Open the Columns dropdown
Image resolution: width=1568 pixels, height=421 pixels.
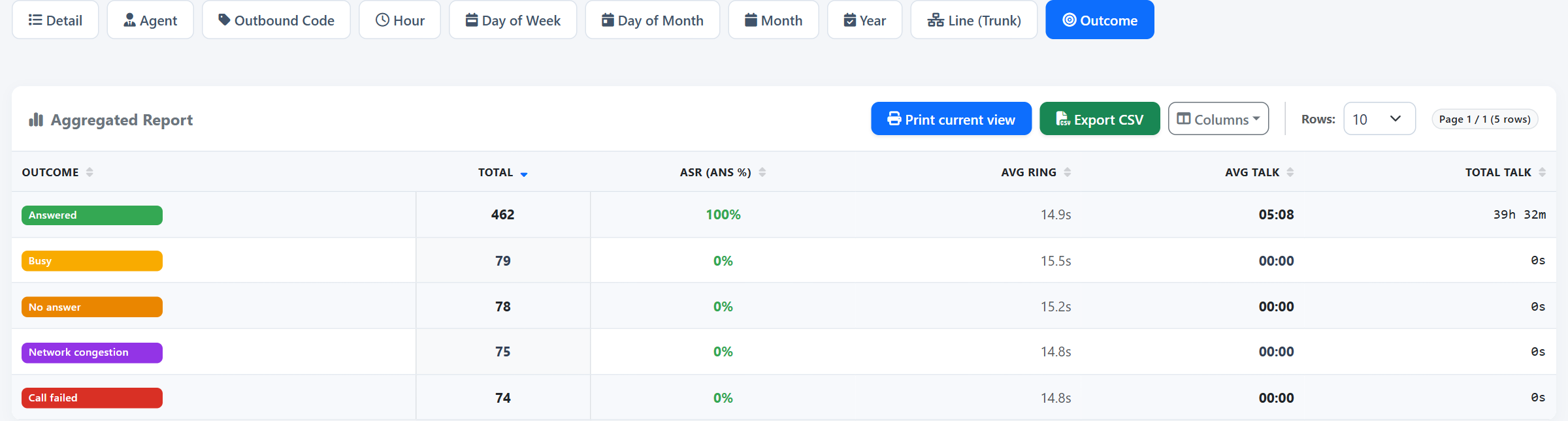click(x=1218, y=119)
